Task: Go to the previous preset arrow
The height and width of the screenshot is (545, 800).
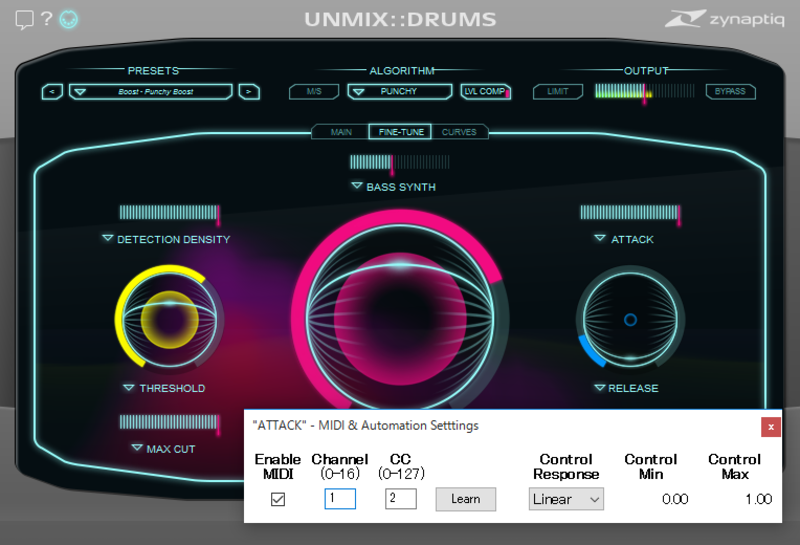Action: (x=52, y=92)
